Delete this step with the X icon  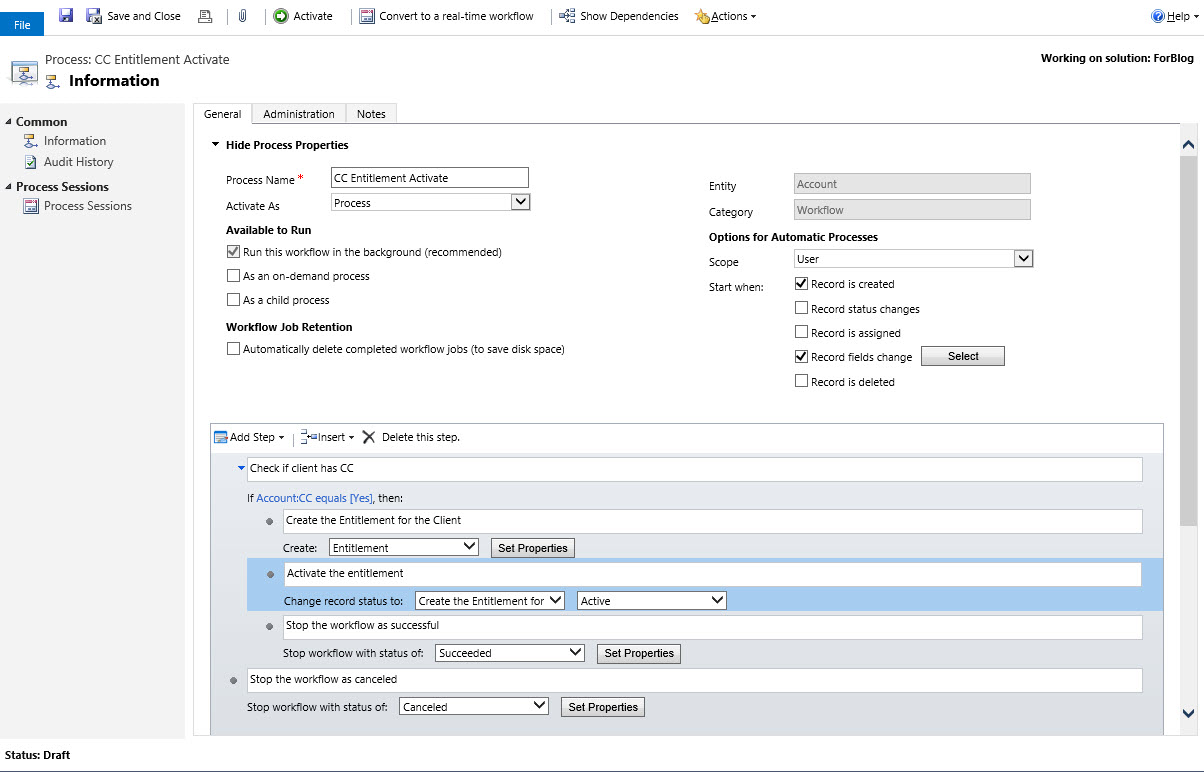coord(369,437)
